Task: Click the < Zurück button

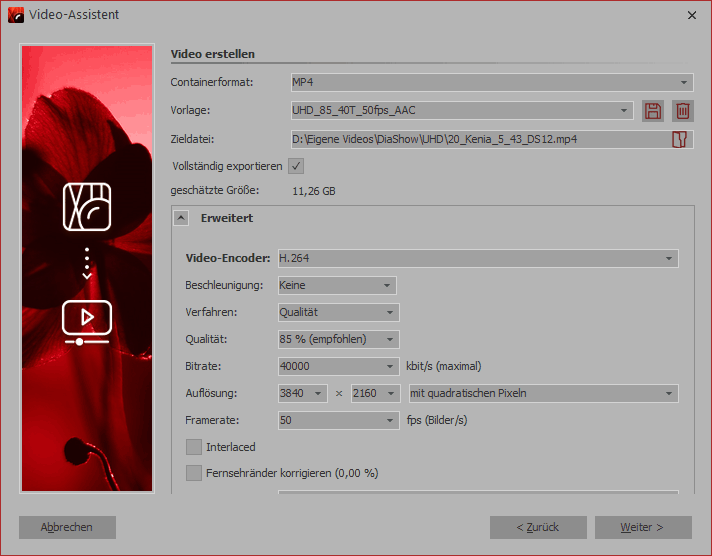Action: point(538,527)
